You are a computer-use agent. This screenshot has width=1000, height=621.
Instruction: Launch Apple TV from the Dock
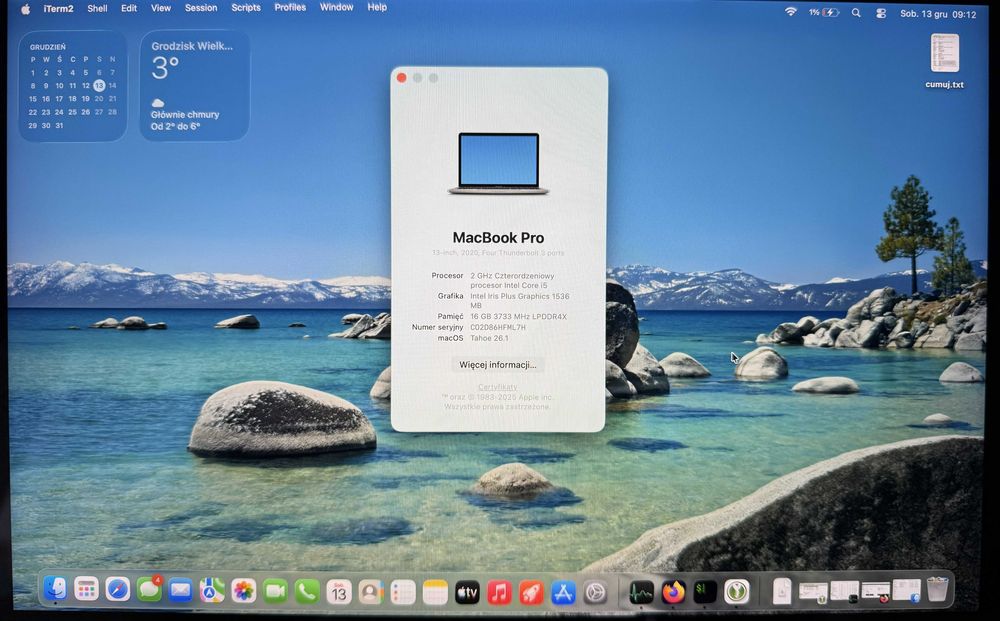pos(467,593)
